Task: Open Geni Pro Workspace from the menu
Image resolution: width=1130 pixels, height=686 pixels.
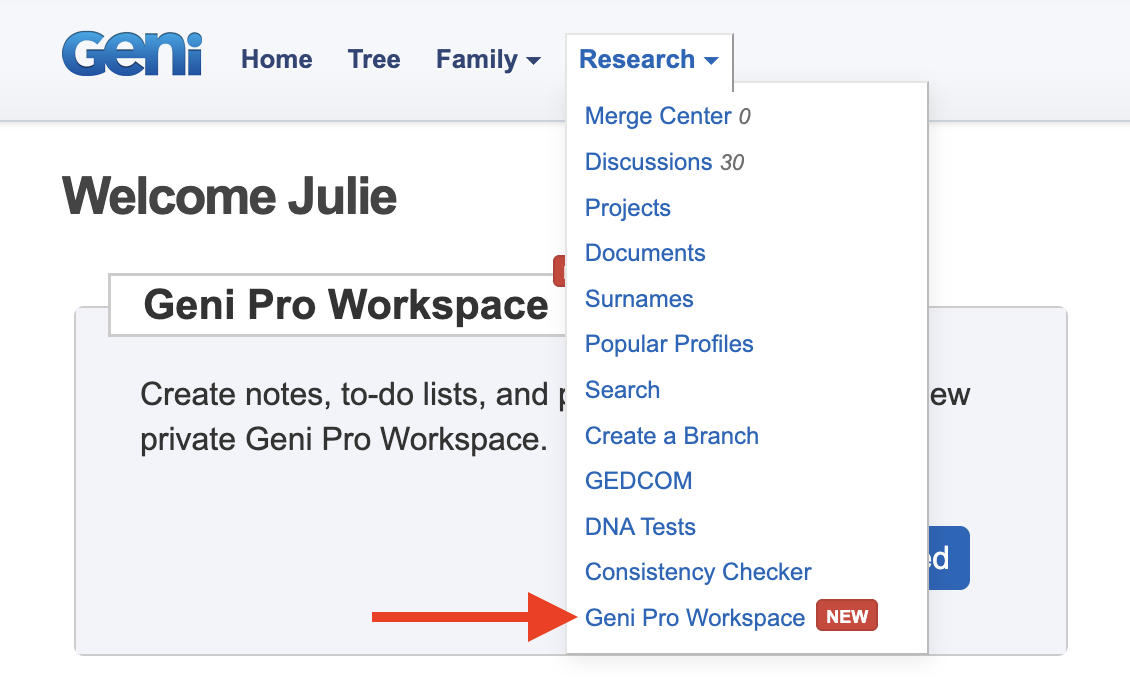Action: click(694, 618)
